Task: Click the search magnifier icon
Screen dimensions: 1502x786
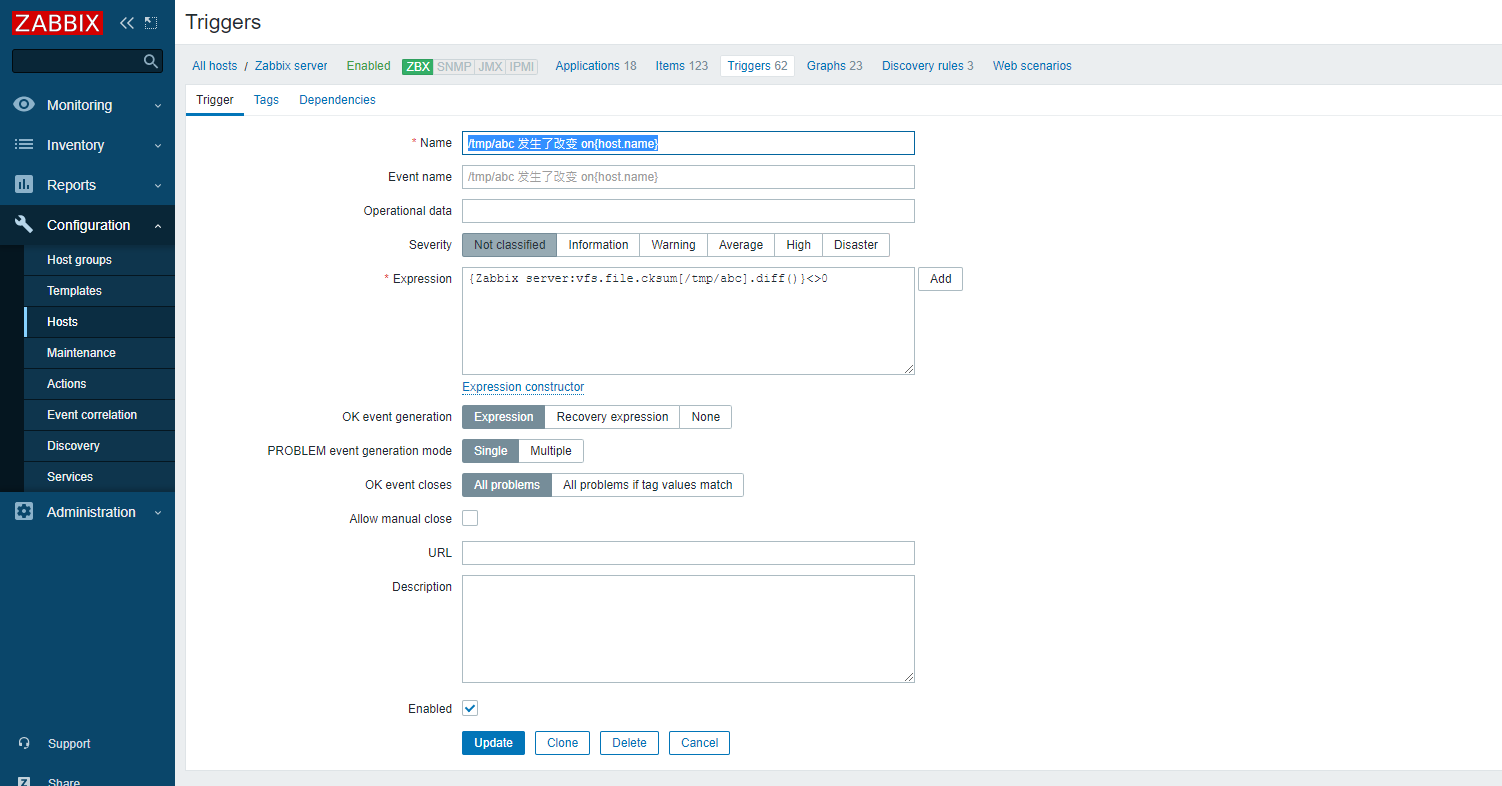Action: coord(151,61)
